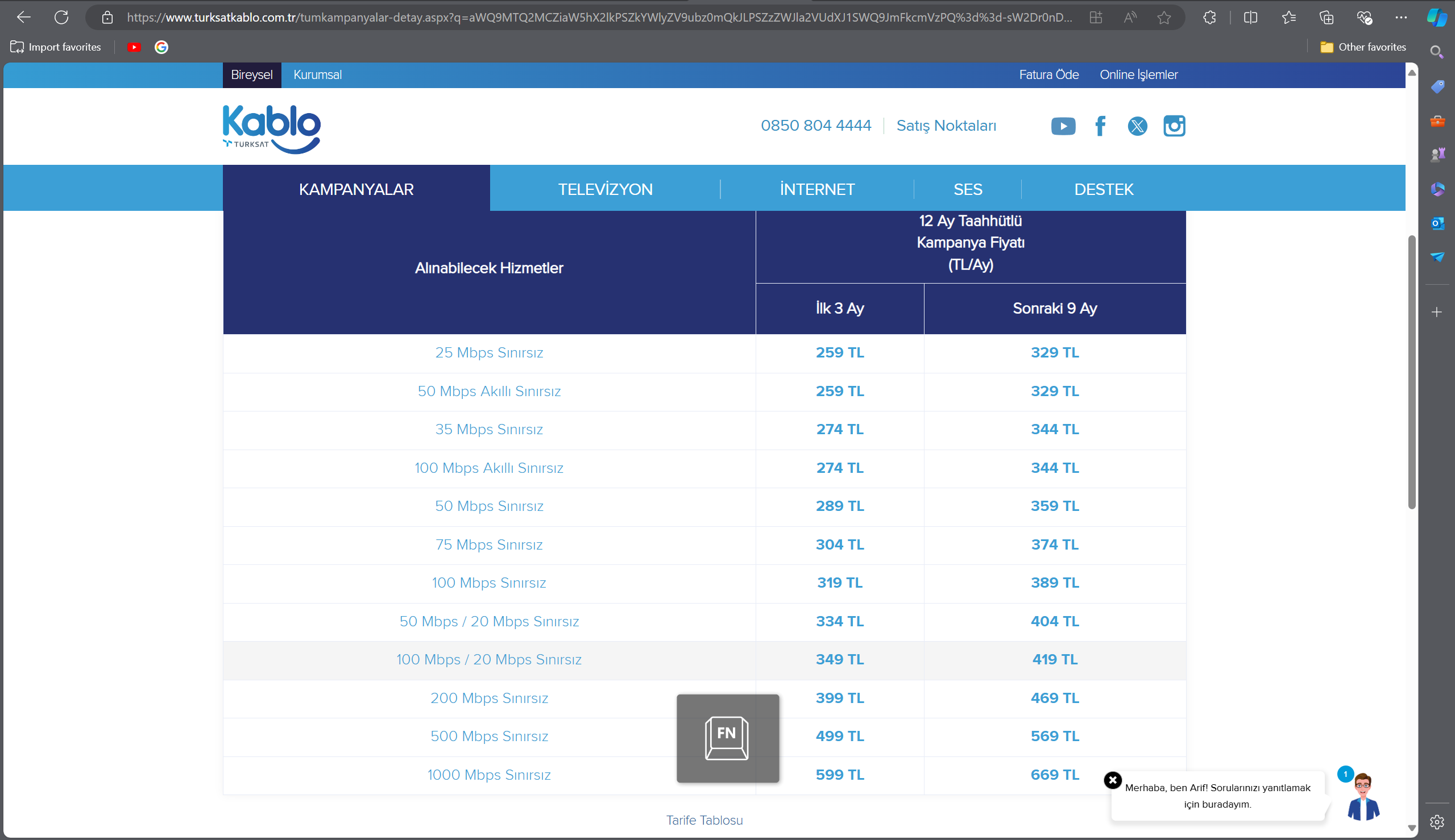1455x840 pixels.
Task: Open browser extensions puzzle icon
Action: [x=1209, y=17]
